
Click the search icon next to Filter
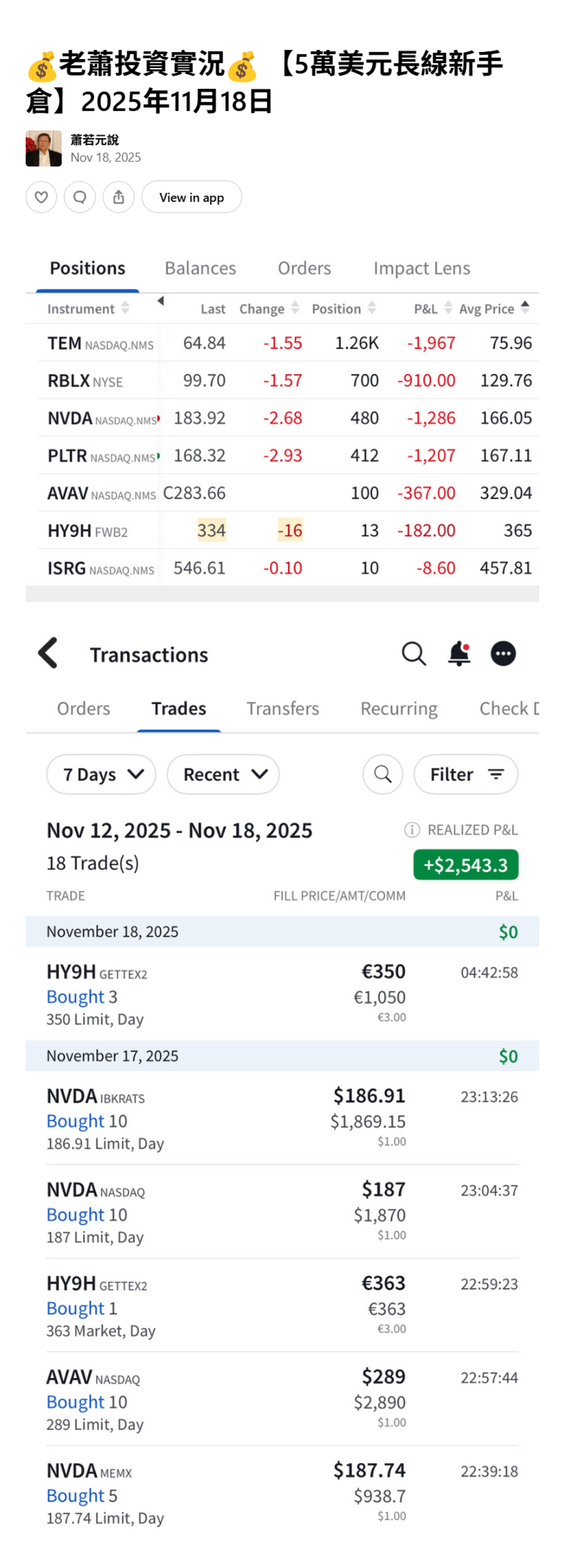[x=383, y=774]
